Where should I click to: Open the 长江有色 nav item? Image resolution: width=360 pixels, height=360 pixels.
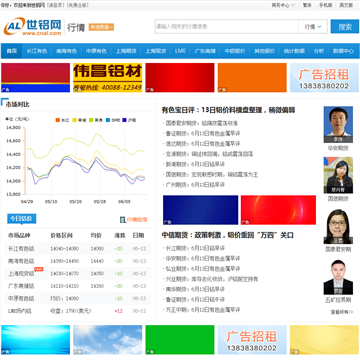[x=37, y=51]
